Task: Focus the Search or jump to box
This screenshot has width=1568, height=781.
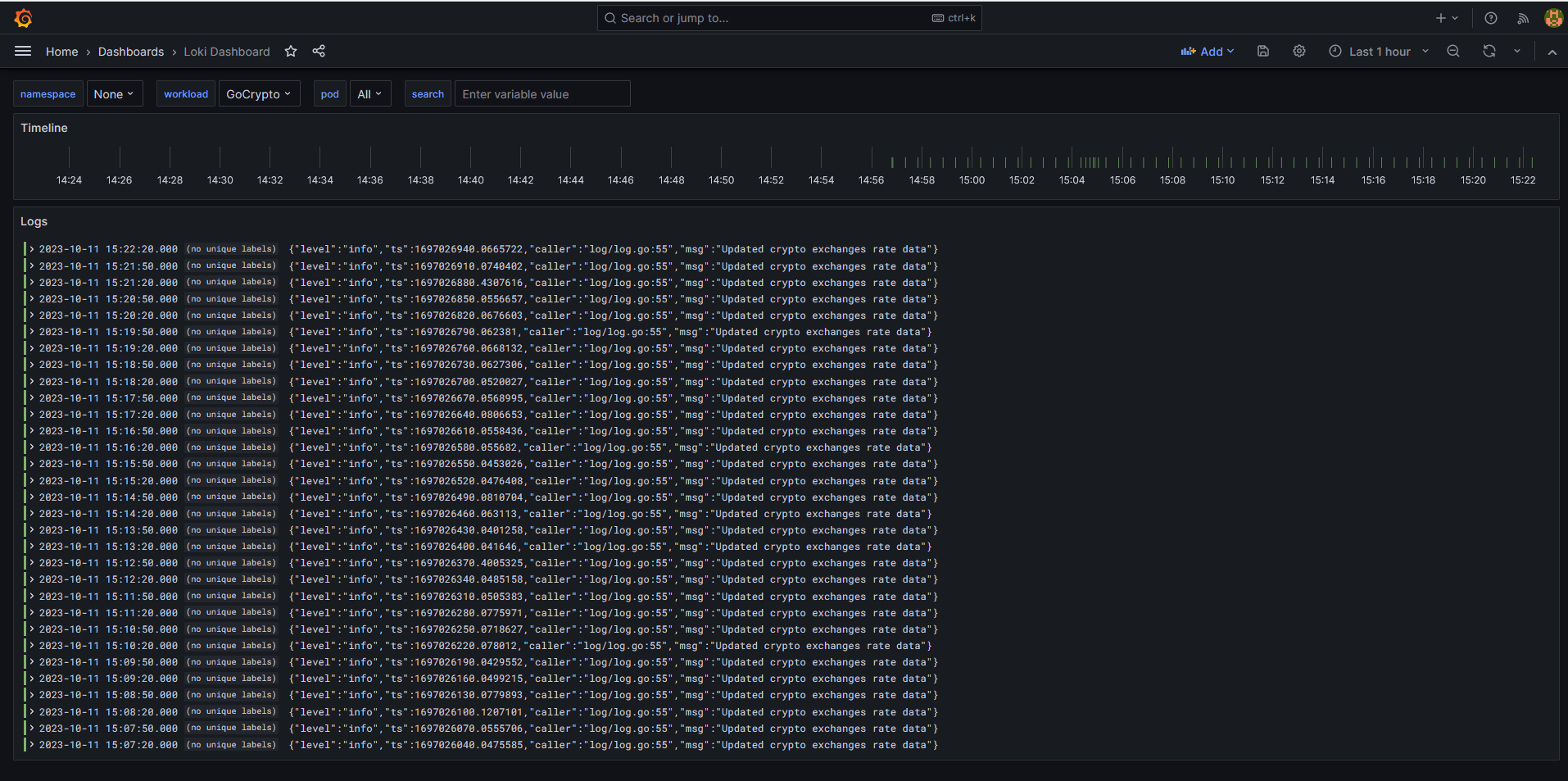Action: [x=789, y=18]
